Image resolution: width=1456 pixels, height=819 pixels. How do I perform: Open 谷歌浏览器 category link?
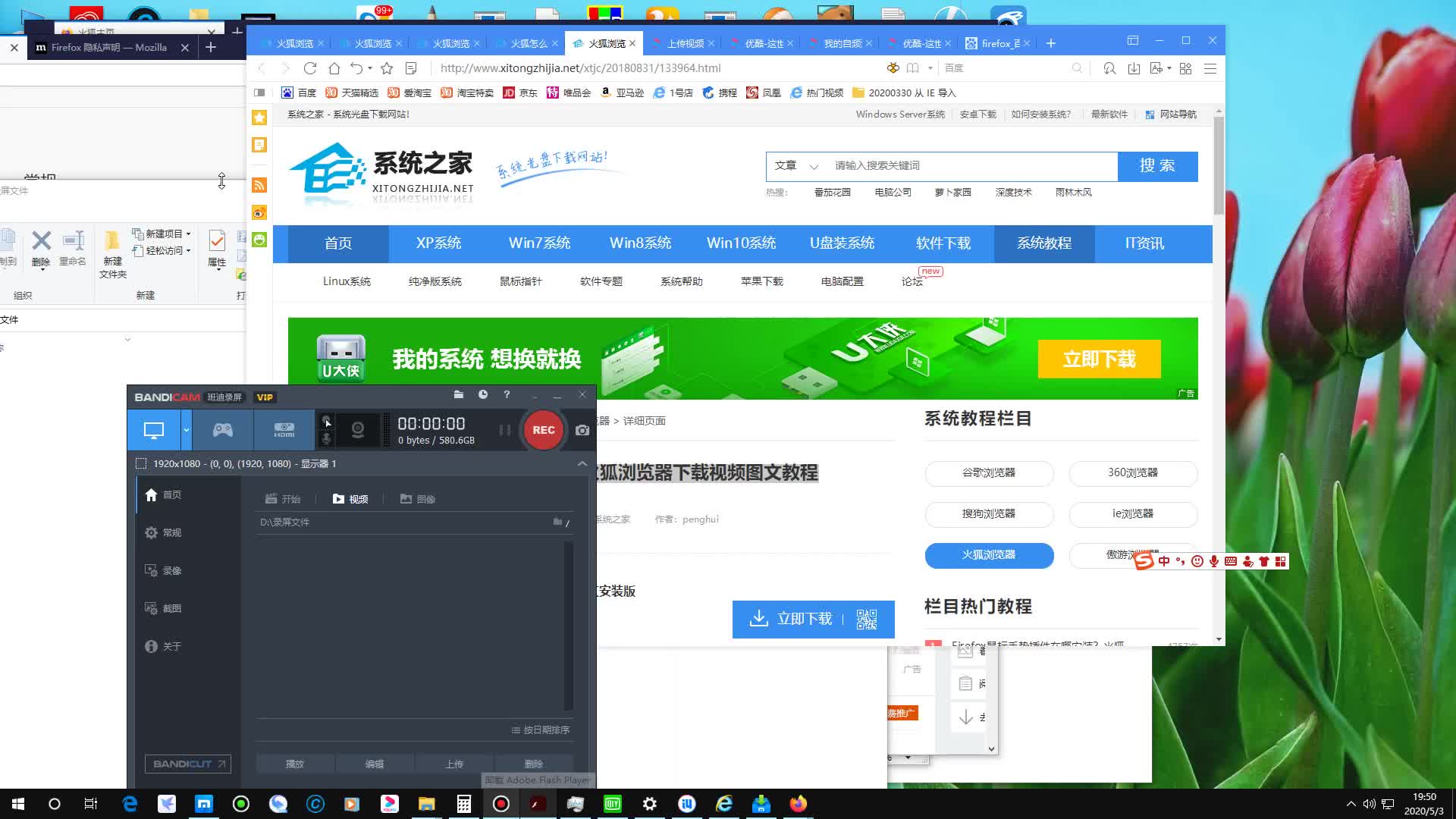[x=989, y=473]
